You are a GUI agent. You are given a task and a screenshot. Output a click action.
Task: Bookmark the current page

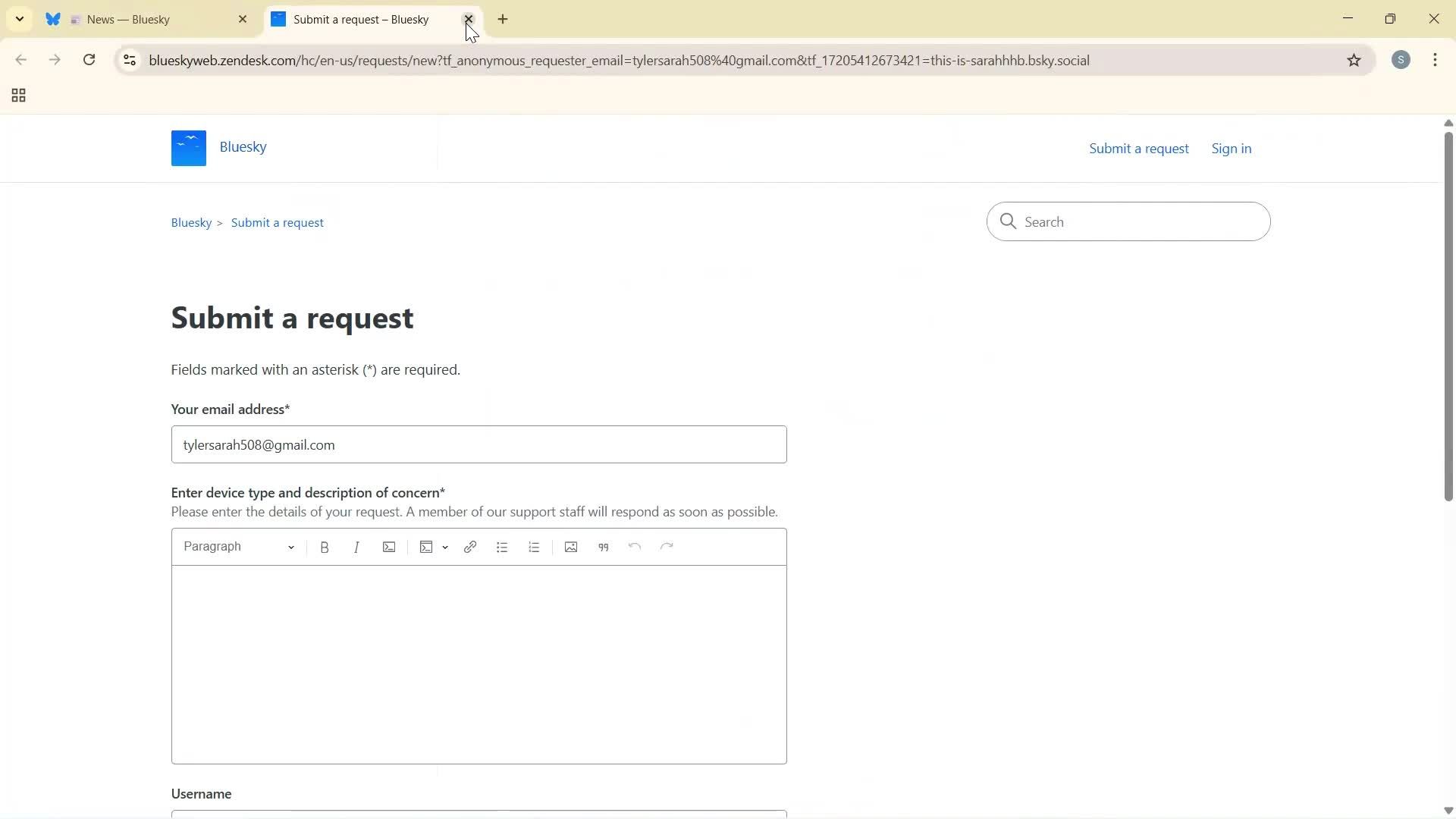1355,60
